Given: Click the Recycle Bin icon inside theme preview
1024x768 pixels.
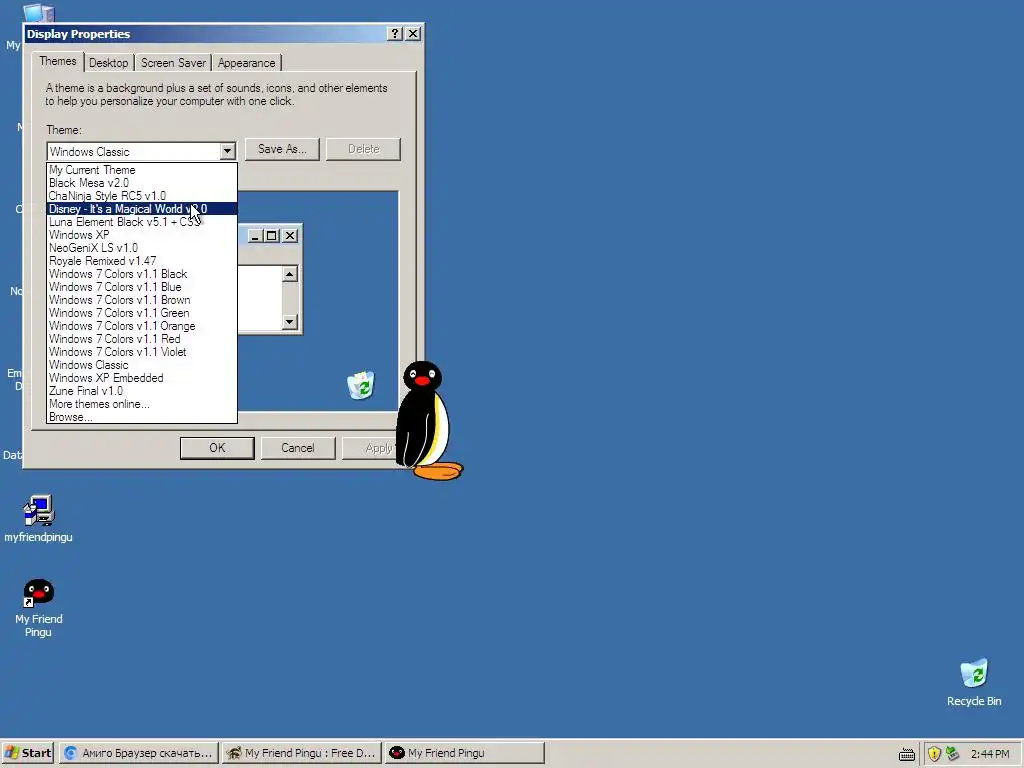Looking at the screenshot, I should coord(360,385).
